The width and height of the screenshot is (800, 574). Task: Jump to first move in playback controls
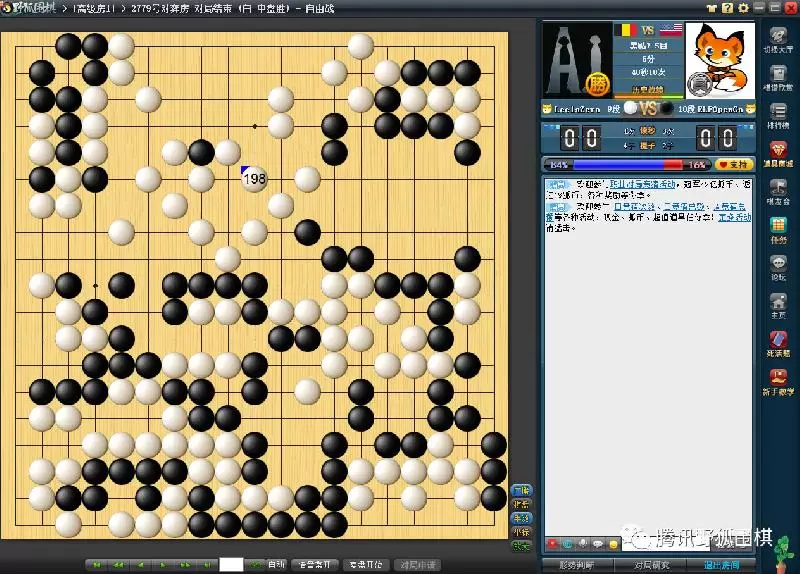click(97, 565)
